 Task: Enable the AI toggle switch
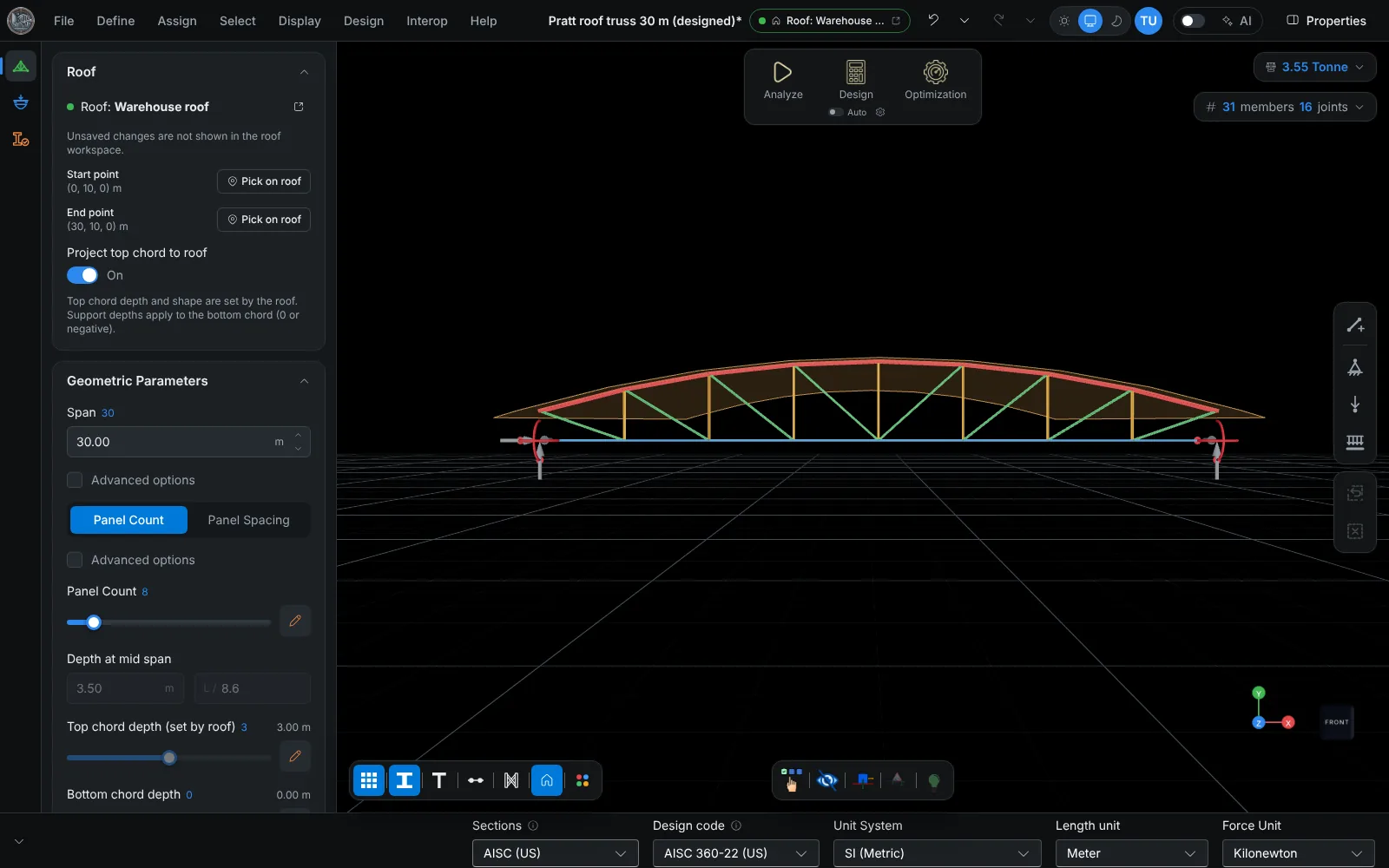tap(1193, 21)
